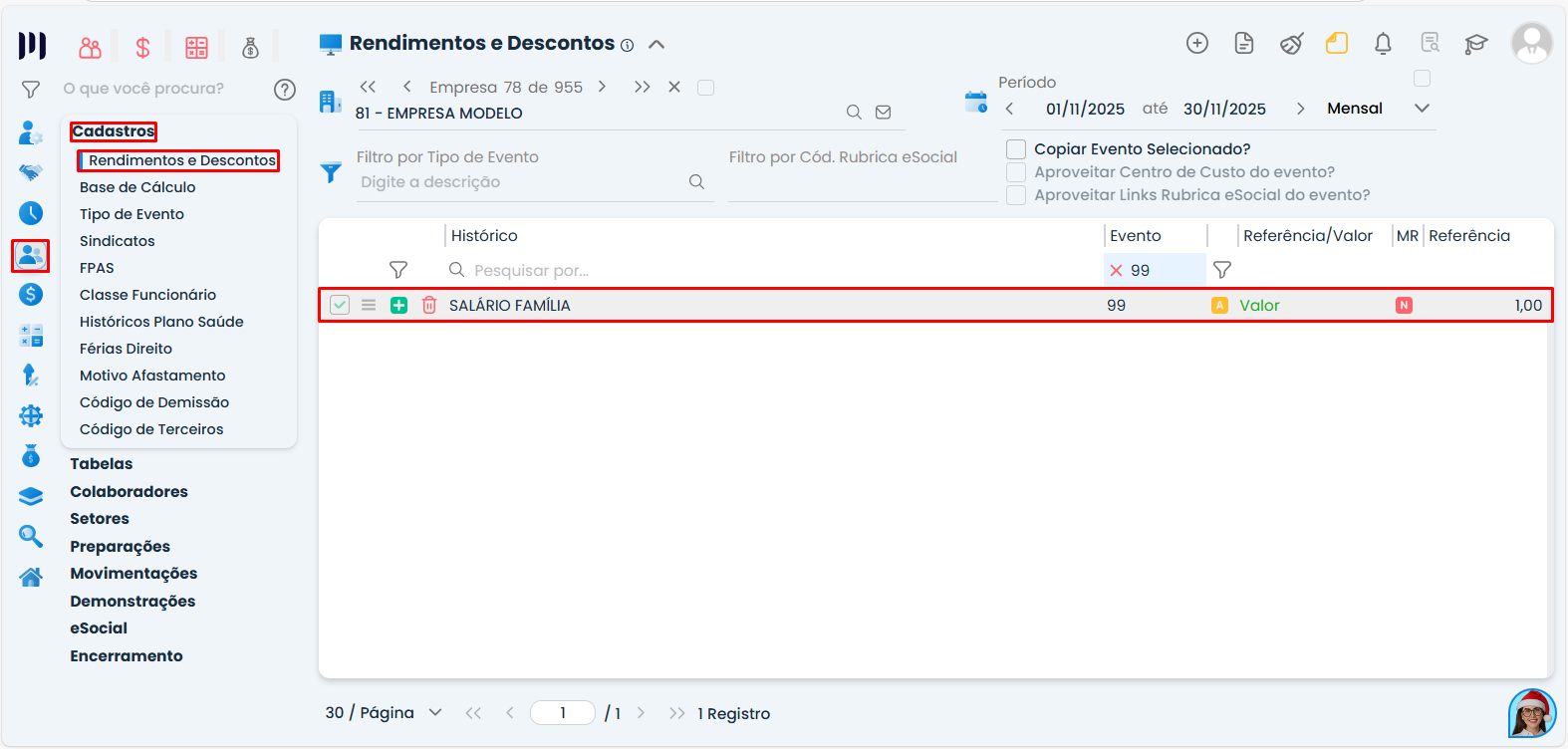
Task: Delete SALÁRIO FAMÍLIA row with trash icon
Action: [429, 305]
